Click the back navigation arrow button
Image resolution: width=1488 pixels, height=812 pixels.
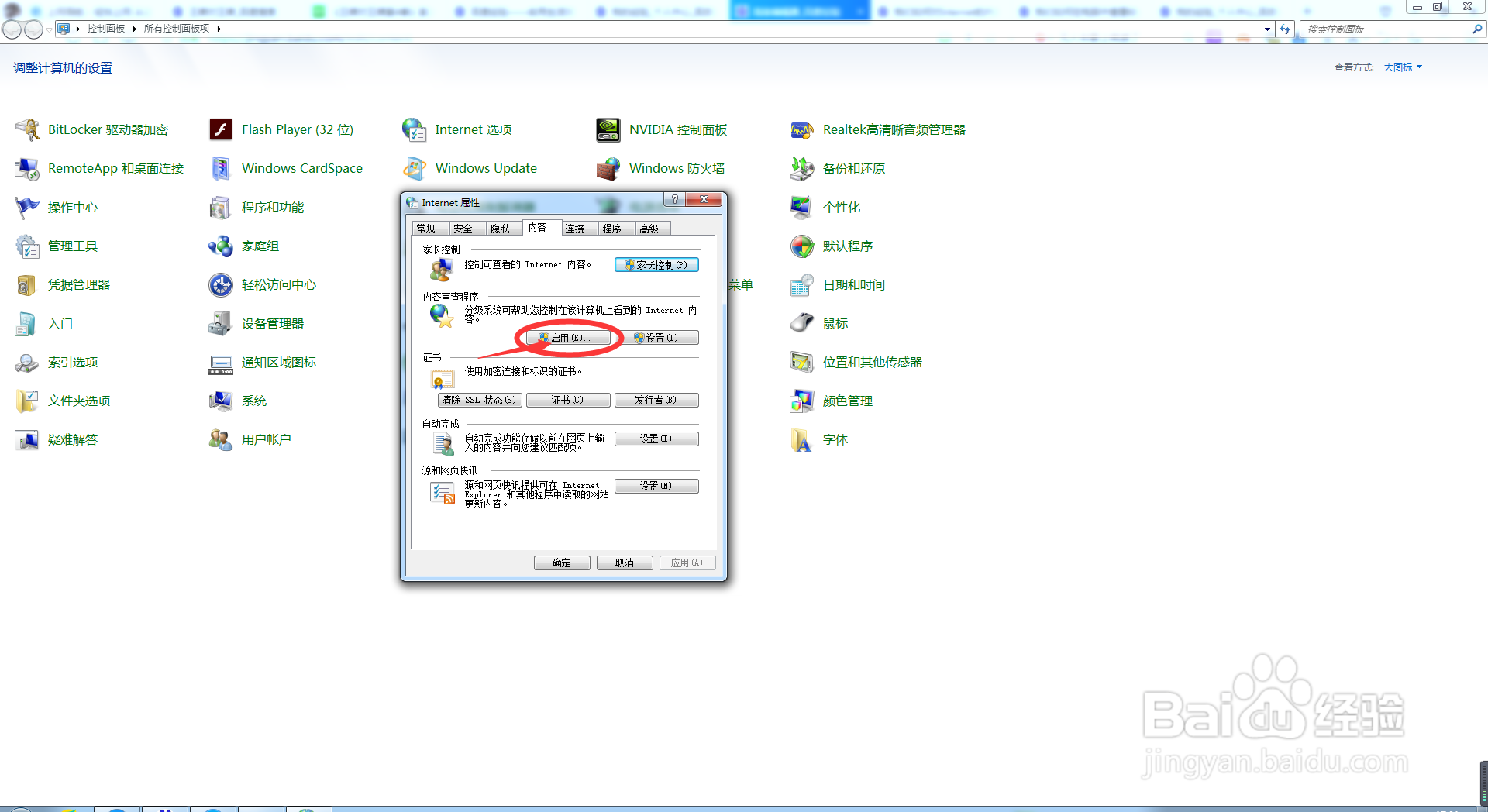pyautogui.click(x=12, y=29)
